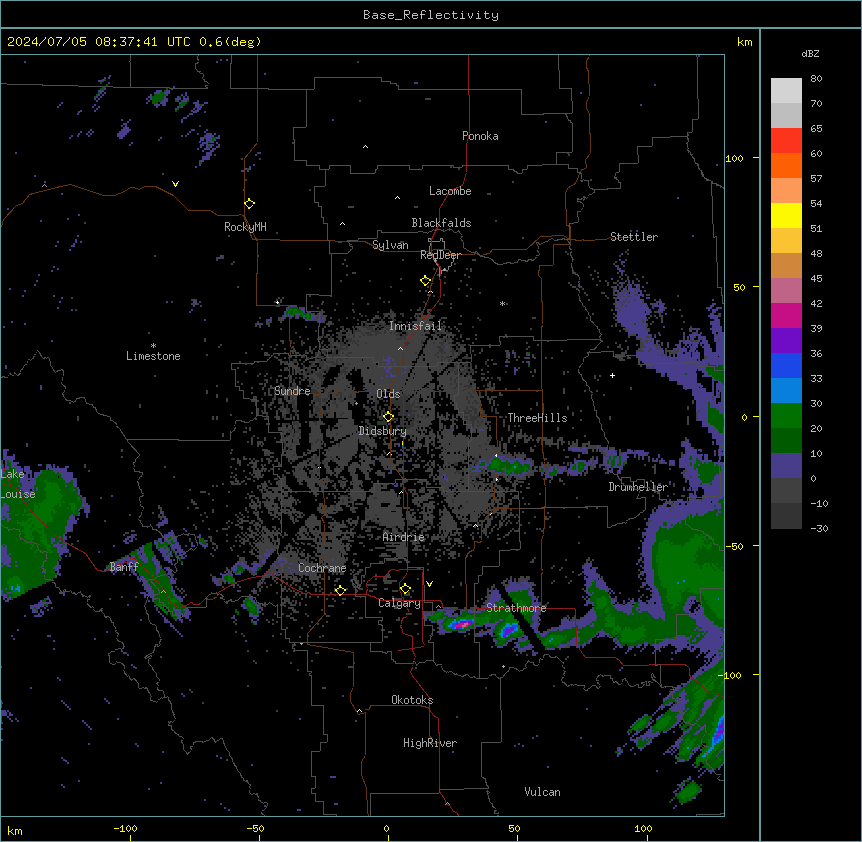The width and height of the screenshot is (862, 842).
Task: Click the yellow marker south of RedDeer
Action: [x=425, y=281]
